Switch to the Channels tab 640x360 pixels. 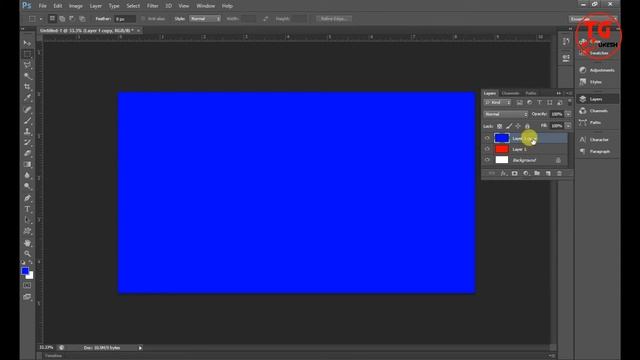(510, 93)
